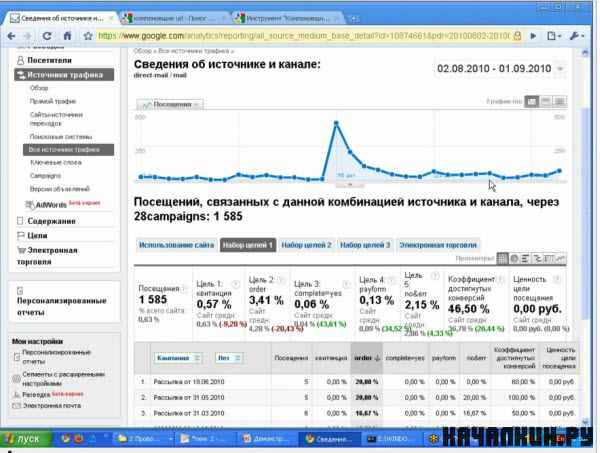Open the new tab button
Screen dimensions: 600x453
click(x=355, y=18)
